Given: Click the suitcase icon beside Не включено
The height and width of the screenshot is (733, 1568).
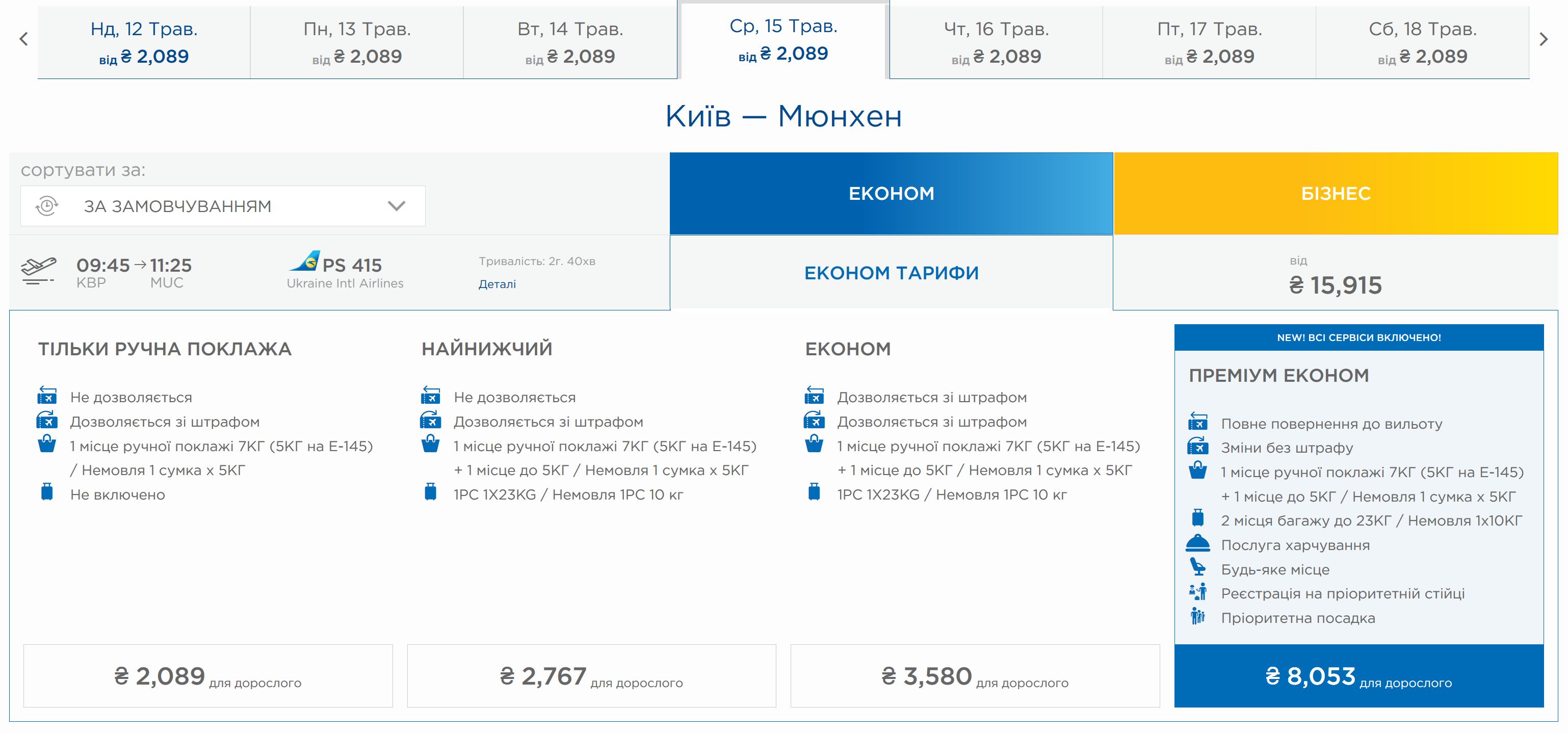Looking at the screenshot, I should pos(47,492).
